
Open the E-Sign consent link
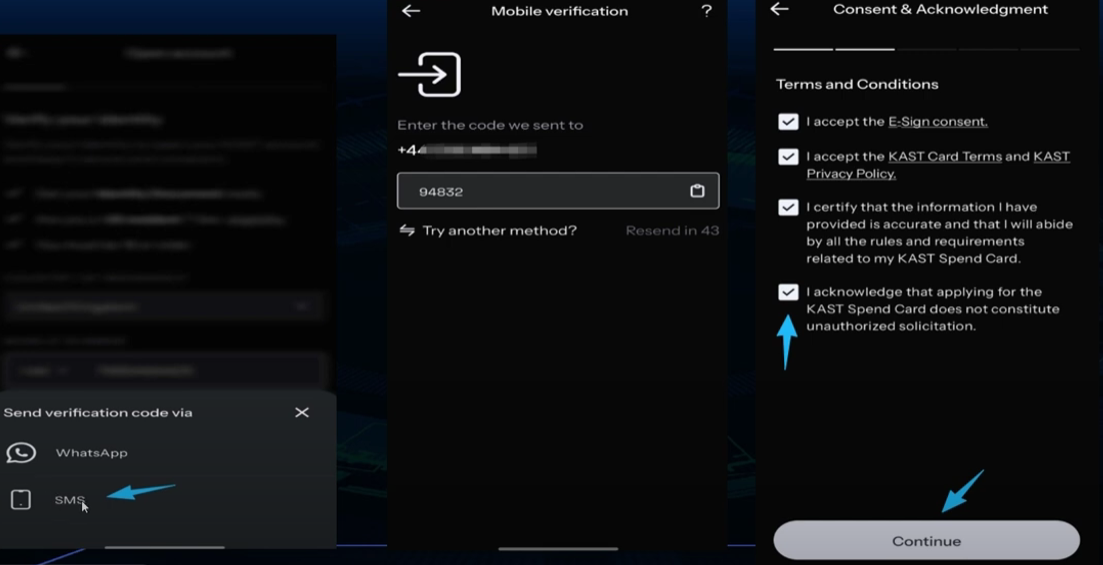[937, 122]
